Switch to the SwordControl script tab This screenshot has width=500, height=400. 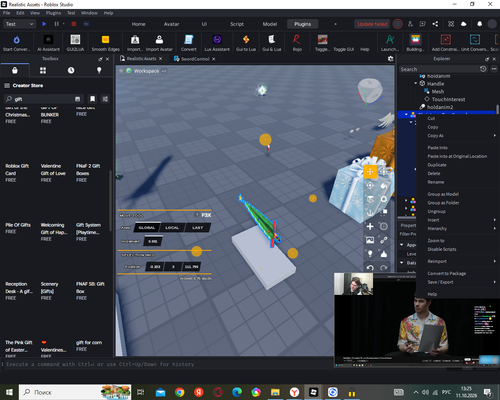195,59
